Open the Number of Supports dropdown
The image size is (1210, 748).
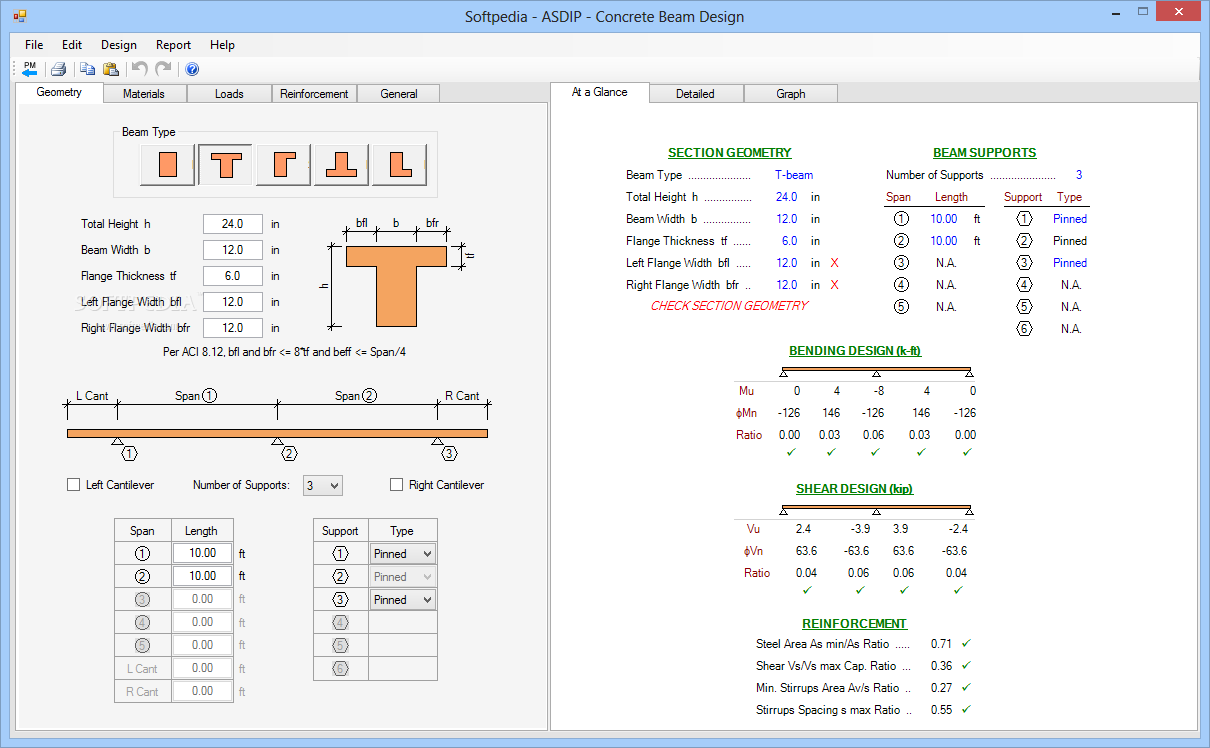pos(322,485)
